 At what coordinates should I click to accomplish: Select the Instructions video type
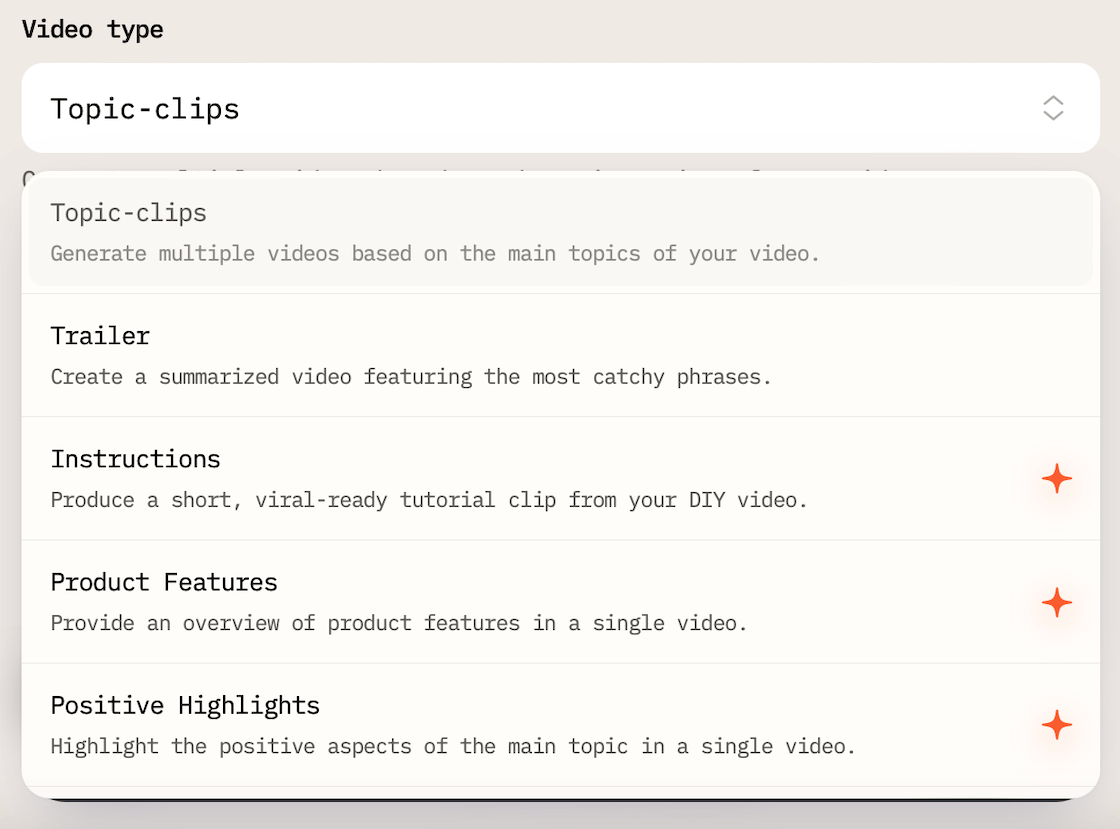136,459
